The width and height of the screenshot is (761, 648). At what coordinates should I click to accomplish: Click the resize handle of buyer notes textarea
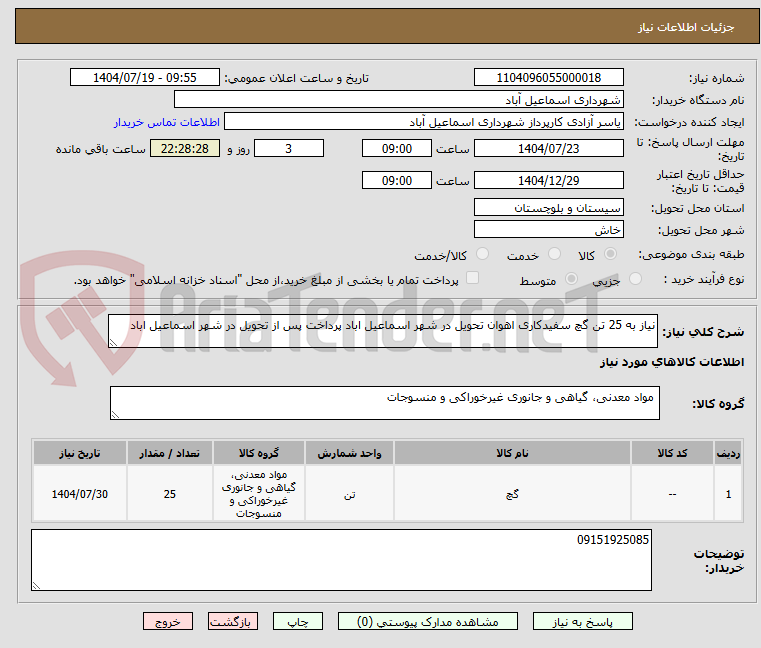tap(36, 586)
